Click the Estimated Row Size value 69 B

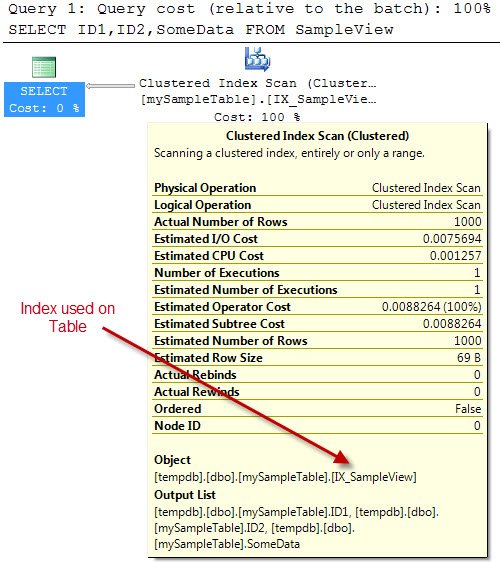click(x=469, y=358)
